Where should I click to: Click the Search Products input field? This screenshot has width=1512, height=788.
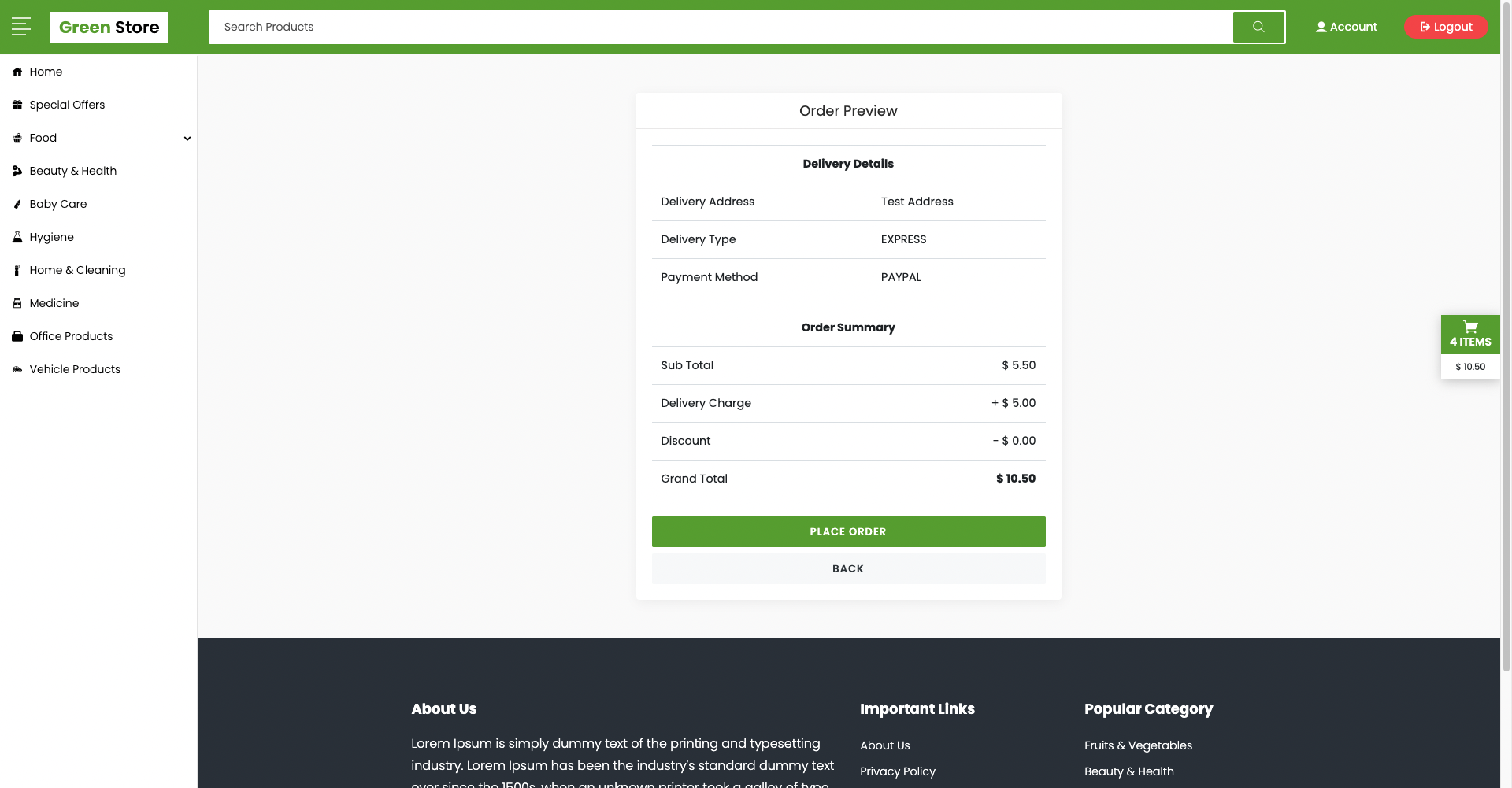[x=709, y=27]
